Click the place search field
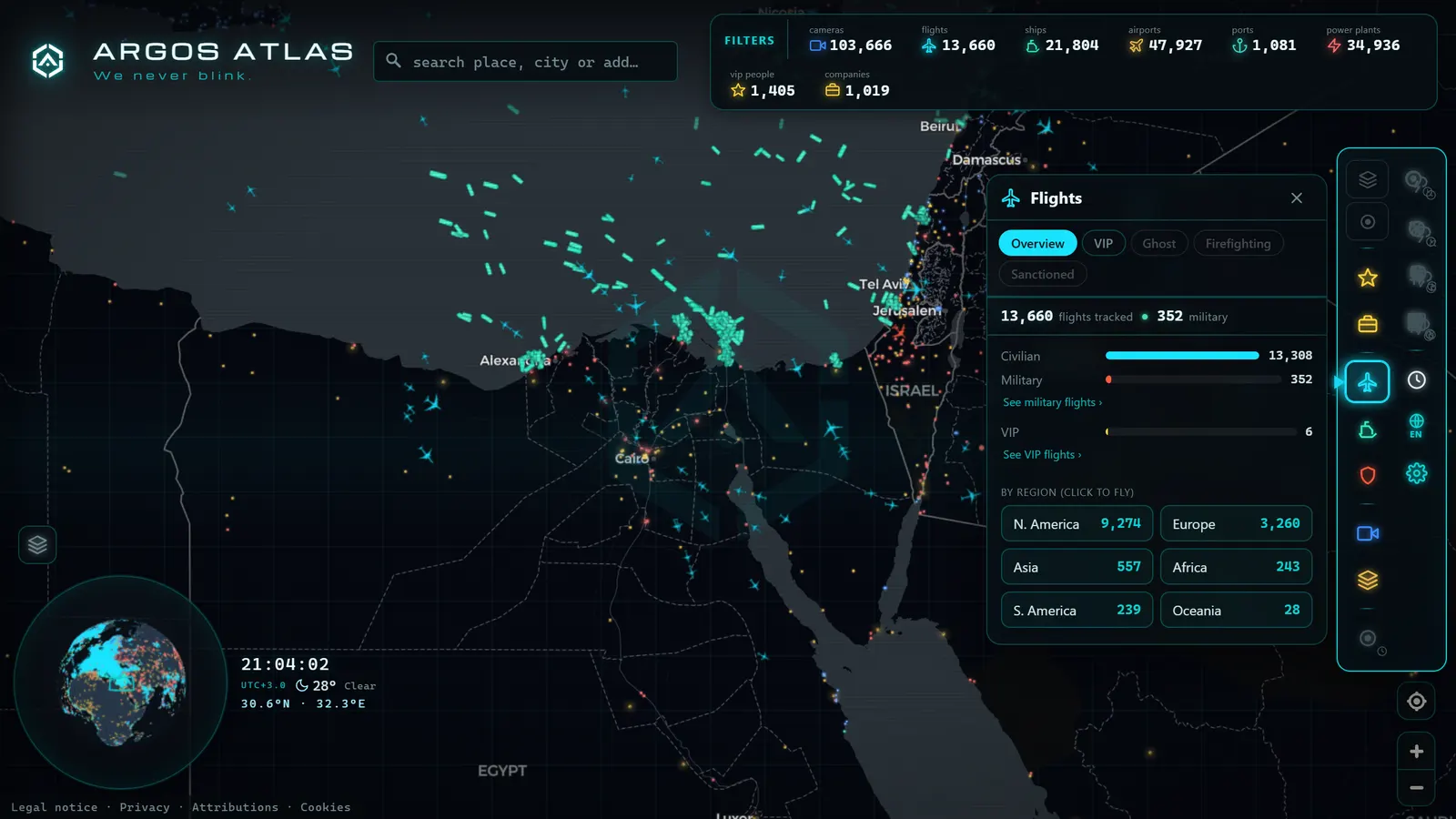The image size is (1456, 819). tap(525, 62)
